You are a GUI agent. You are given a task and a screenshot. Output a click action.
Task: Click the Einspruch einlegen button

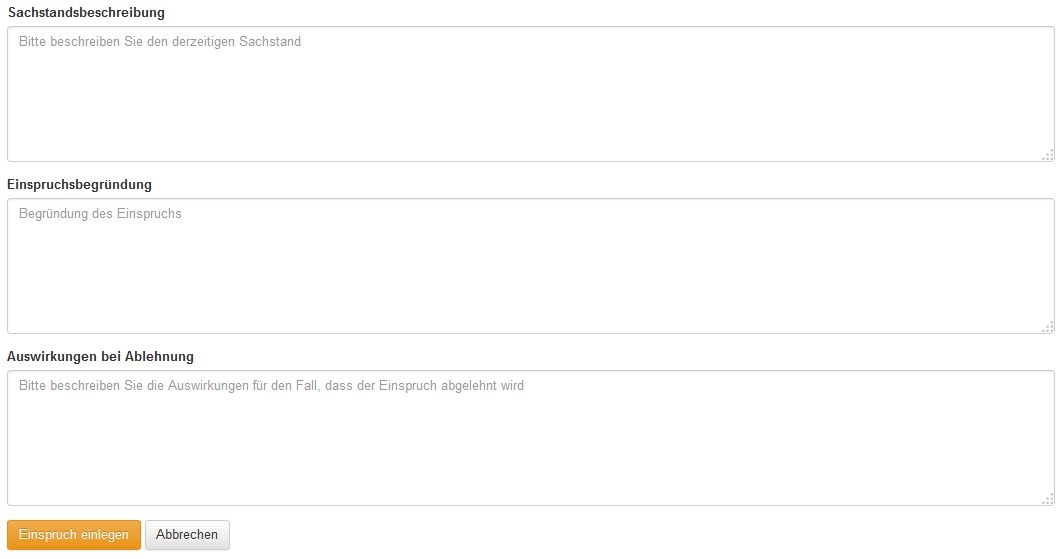(74, 535)
